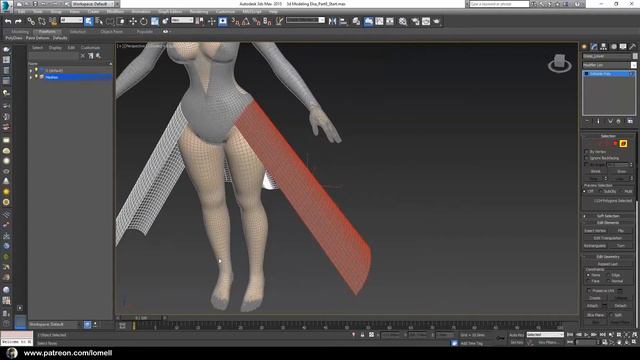Click the time slider on the timeline

142,318
